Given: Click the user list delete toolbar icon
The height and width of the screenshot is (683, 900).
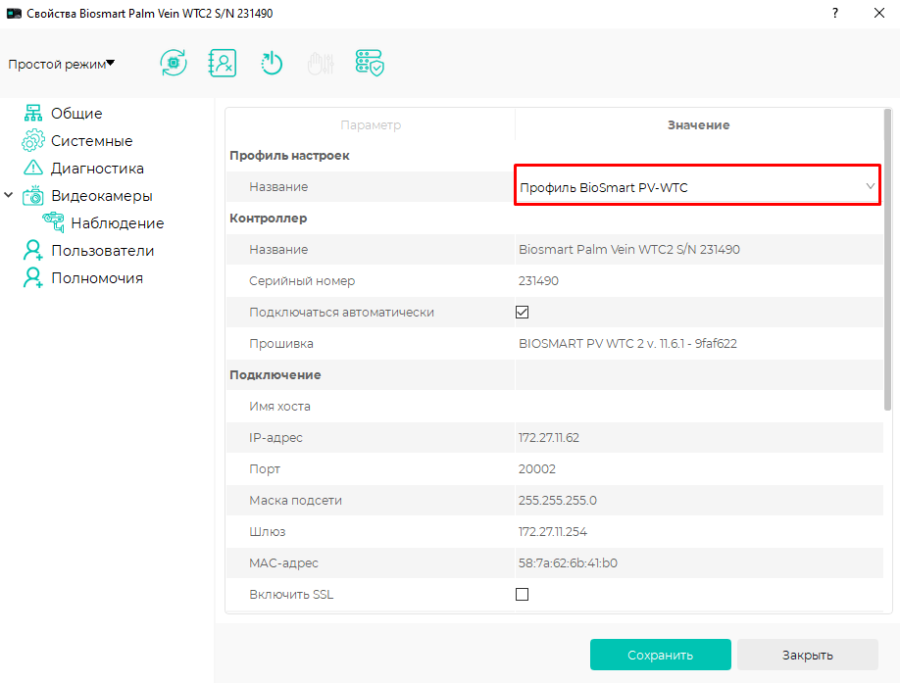Looking at the screenshot, I should pyautogui.click(x=222, y=63).
